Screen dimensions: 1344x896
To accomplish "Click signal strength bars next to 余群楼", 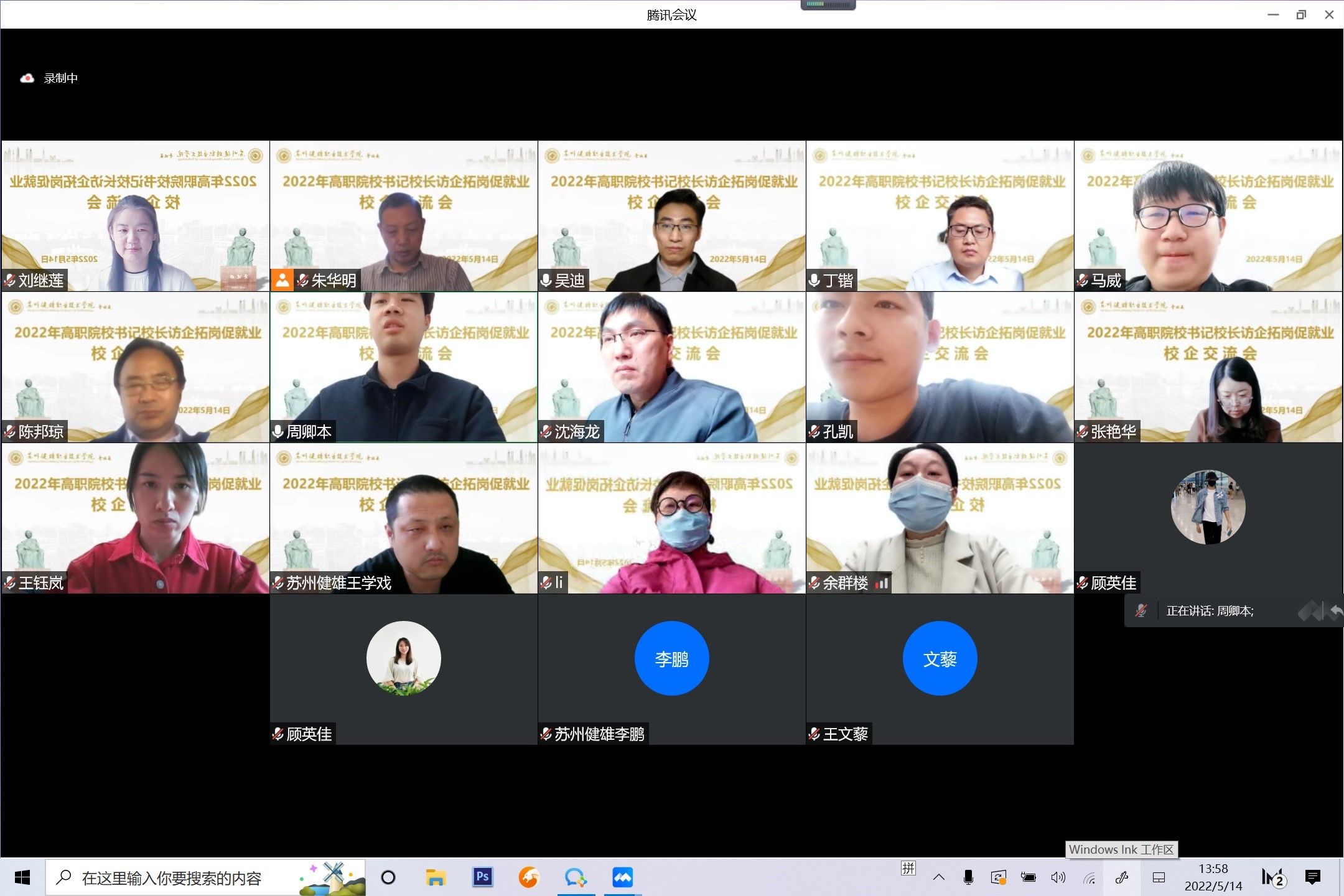I will (882, 583).
